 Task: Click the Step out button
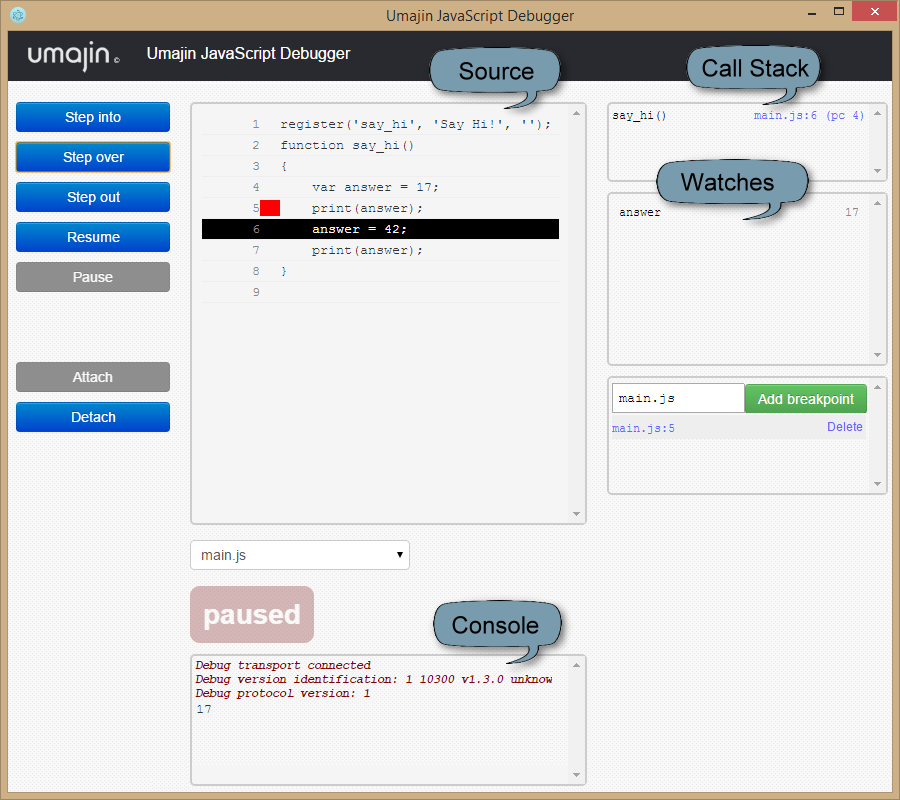click(x=92, y=197)
